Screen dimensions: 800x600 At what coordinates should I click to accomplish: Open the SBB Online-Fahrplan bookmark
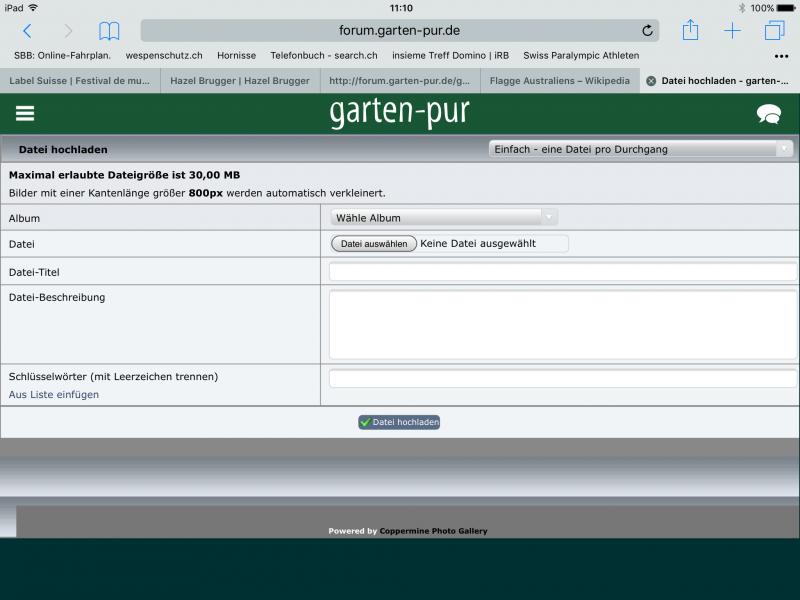point(62,56)
